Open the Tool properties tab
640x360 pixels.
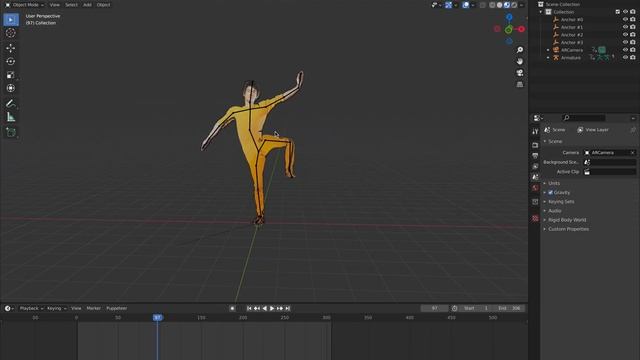535,131
